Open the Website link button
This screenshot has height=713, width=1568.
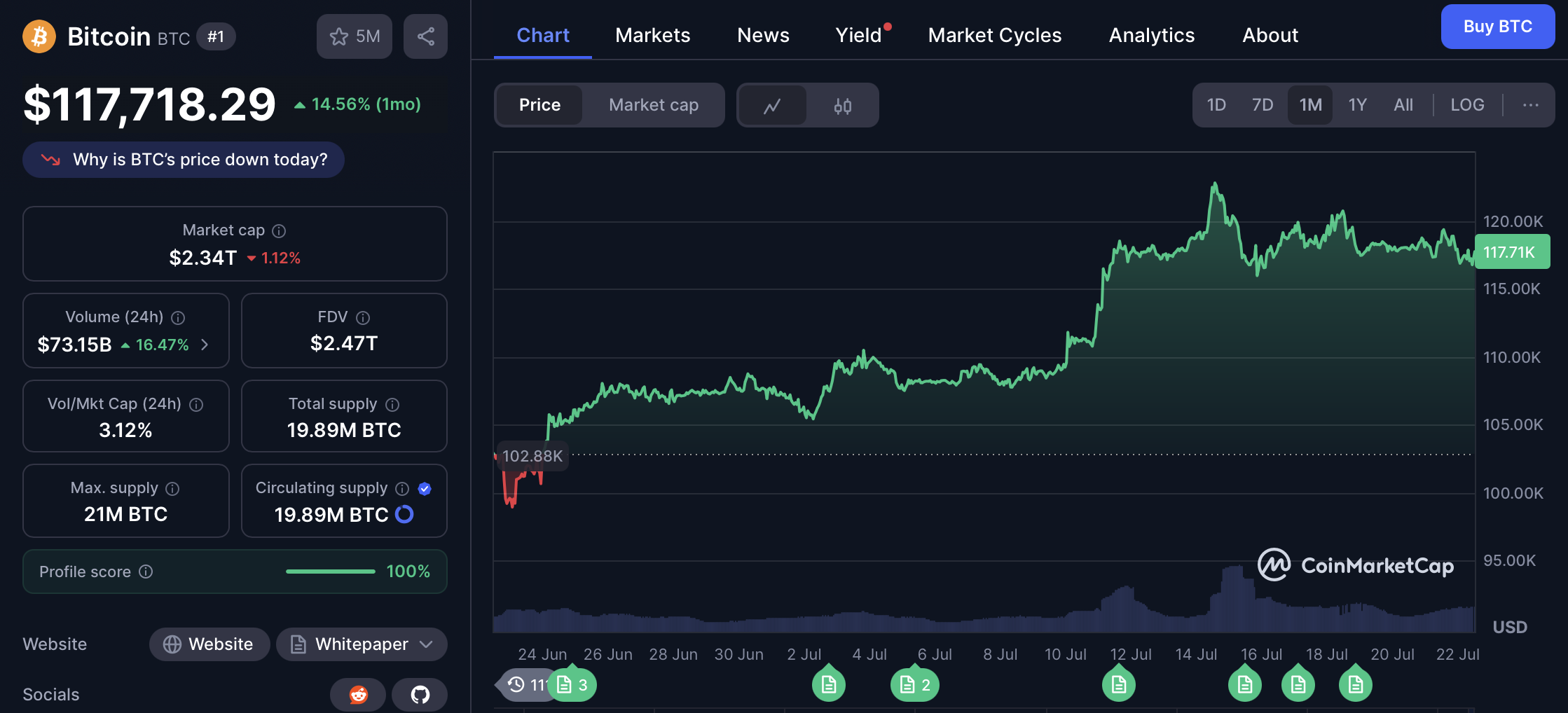click(209, 644)
